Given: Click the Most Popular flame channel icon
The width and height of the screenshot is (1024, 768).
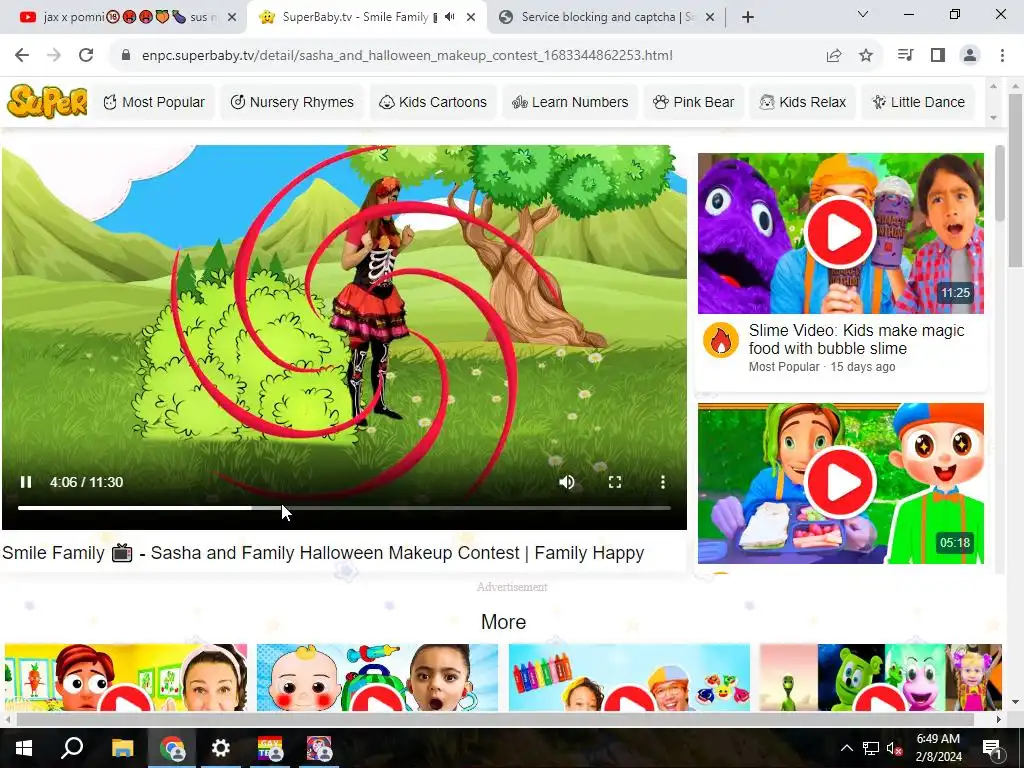Looking at the screenshot, I should click(721, 340).
